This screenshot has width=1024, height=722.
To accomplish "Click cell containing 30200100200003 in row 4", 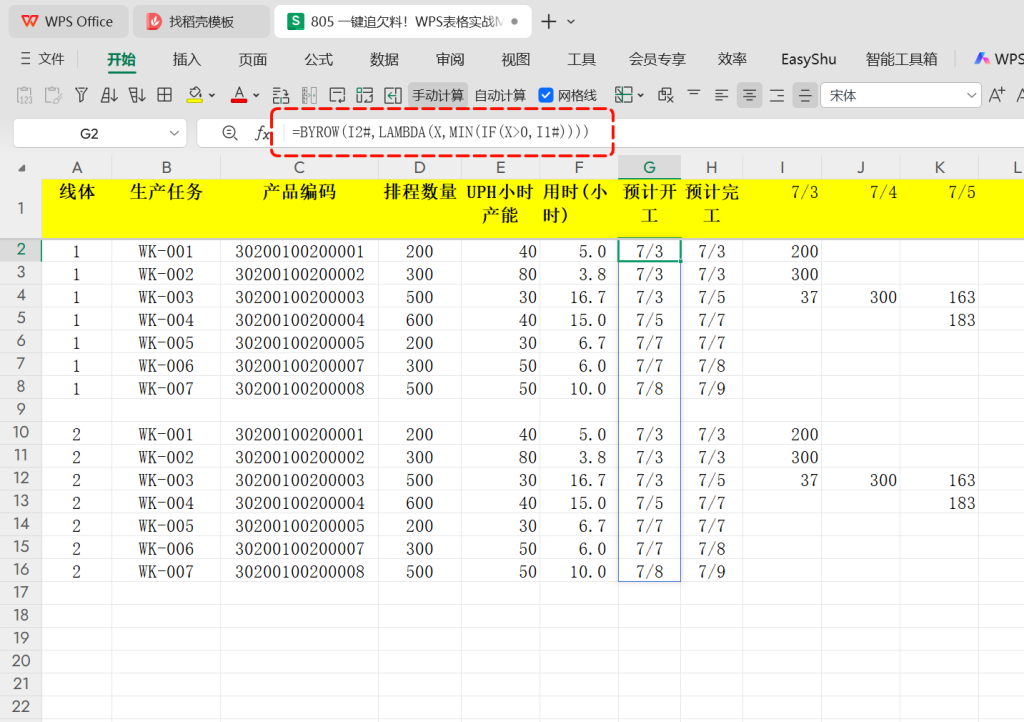I will click(x=299, y=297).
